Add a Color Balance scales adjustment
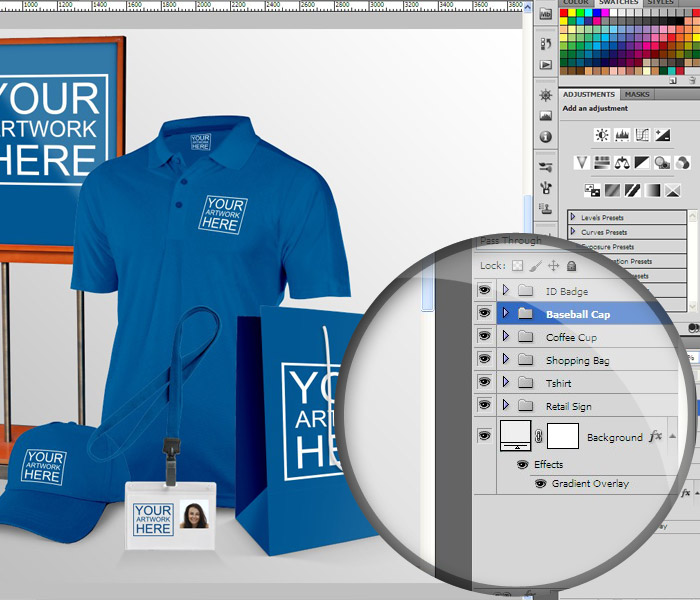This screenshot has height=600, width=700. tap(622, 162)
